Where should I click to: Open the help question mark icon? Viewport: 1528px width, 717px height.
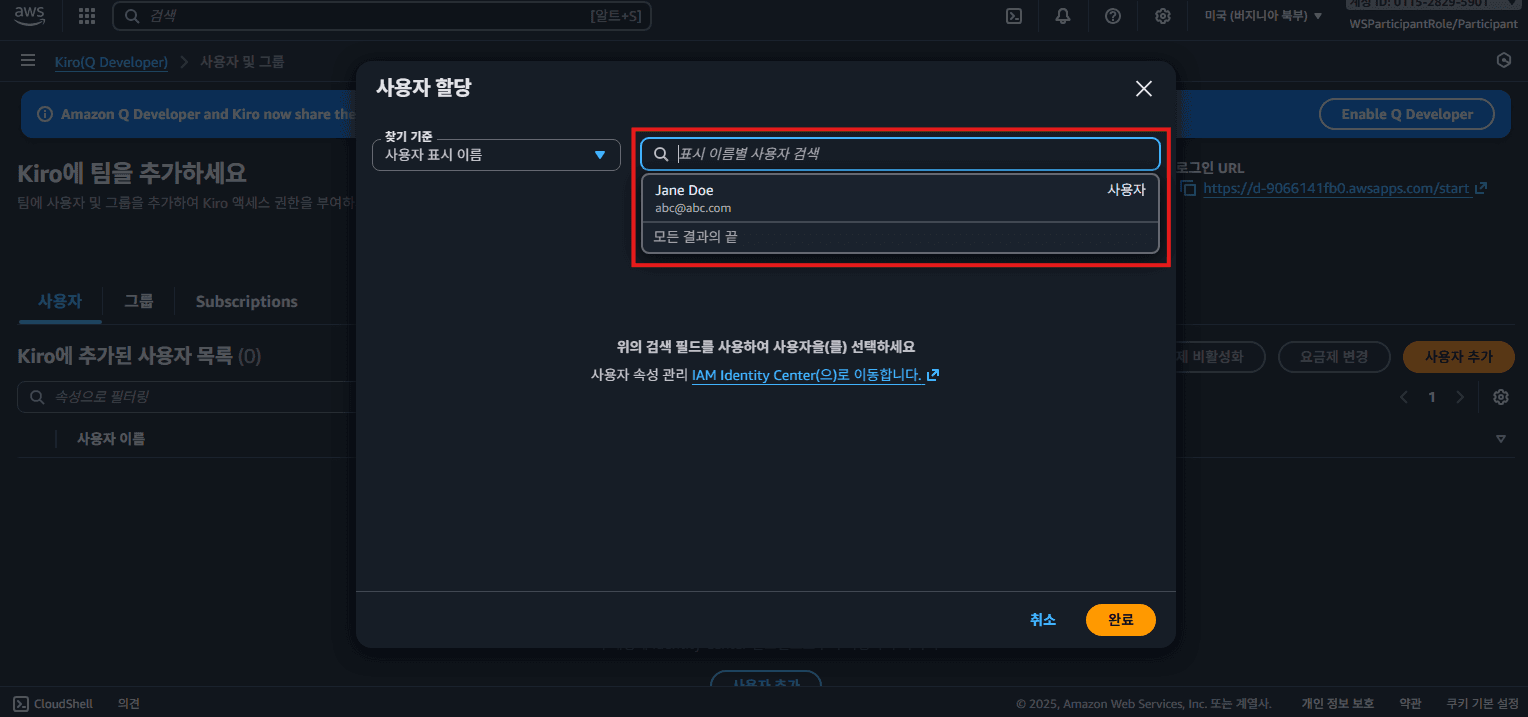coord(1113,16)
